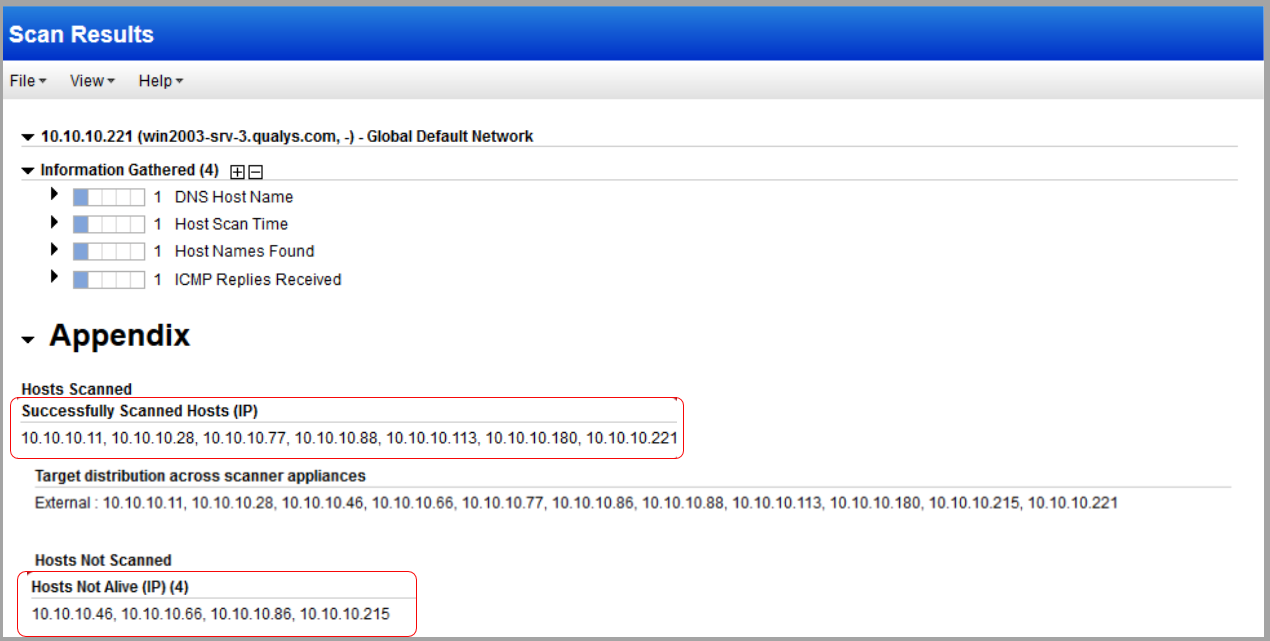Screen dimensions: 1270x641
Task: Click the severity bar for Host Names Found
Action: pos(108,251)
